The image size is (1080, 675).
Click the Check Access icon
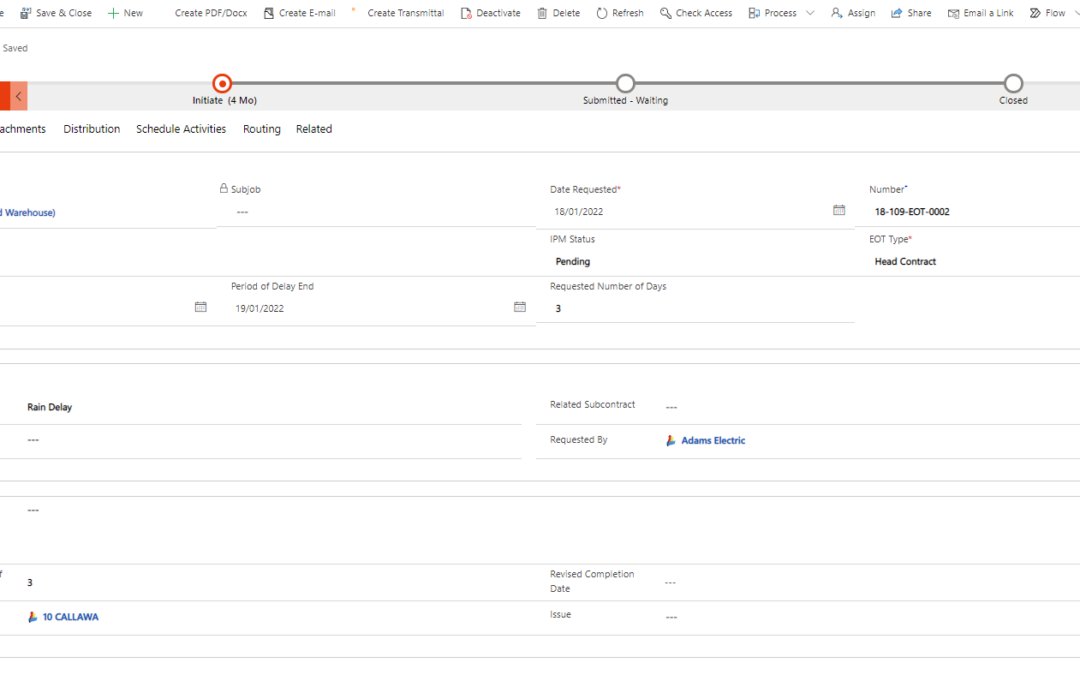(x=666, y=13)
